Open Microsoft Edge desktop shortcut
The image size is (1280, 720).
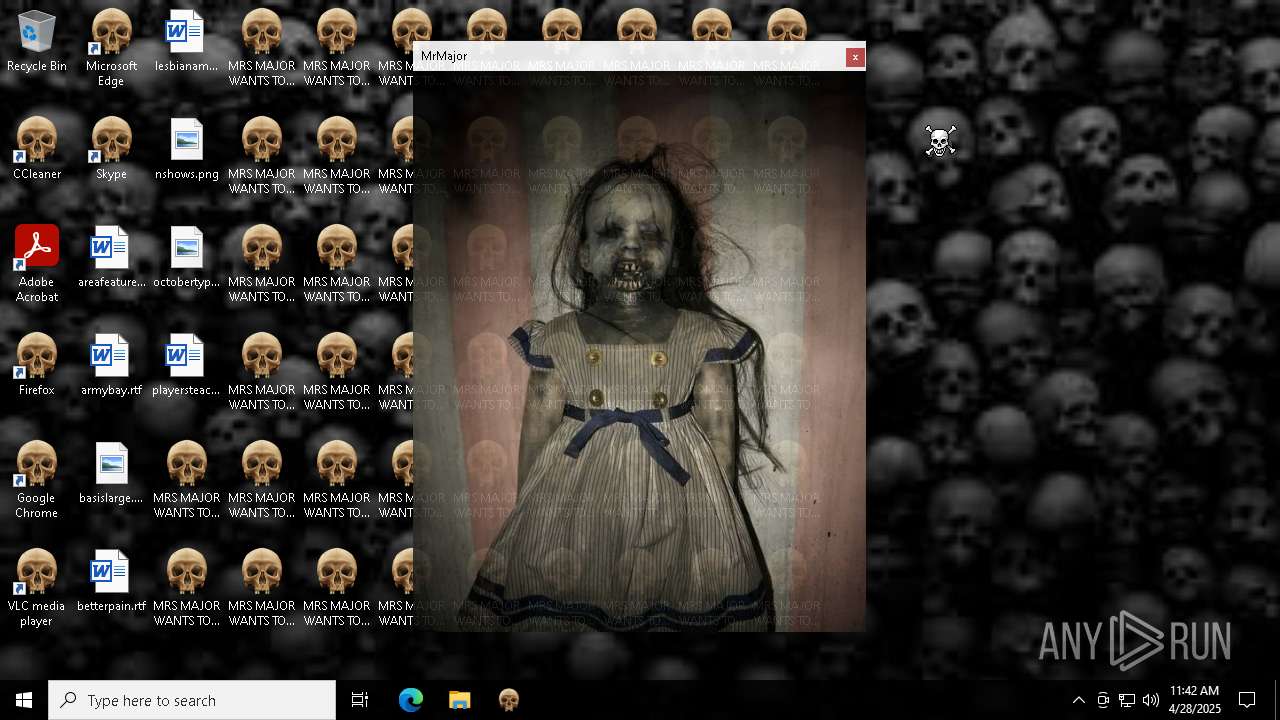pyautogui.click(x=111, y=48)
